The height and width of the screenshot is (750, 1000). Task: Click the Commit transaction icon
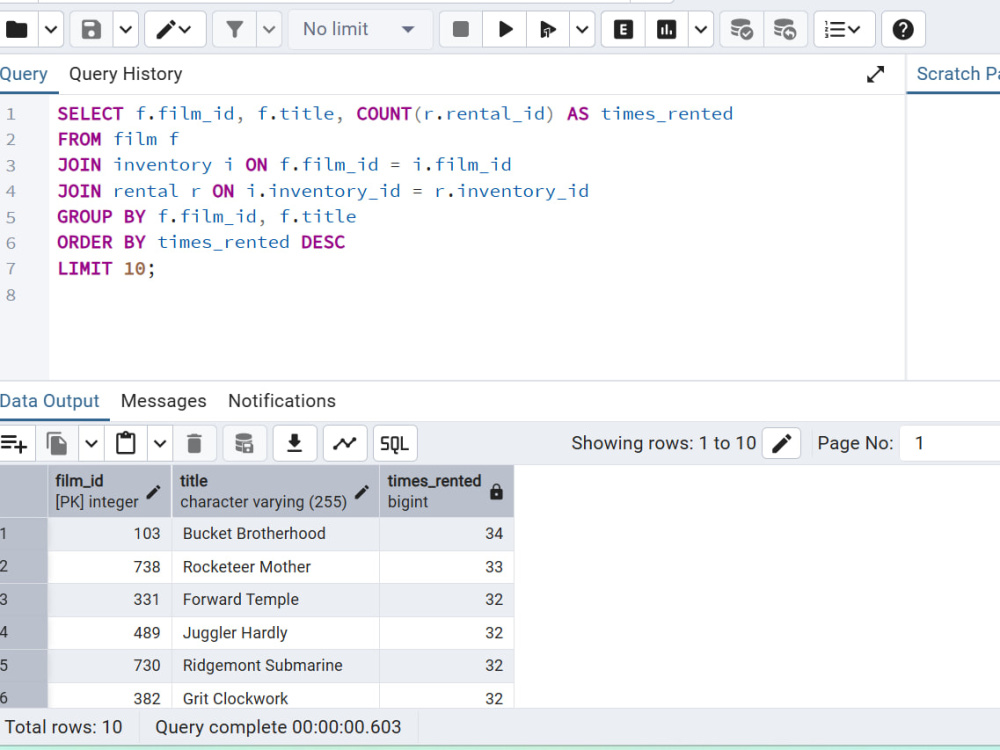(741, 29)
